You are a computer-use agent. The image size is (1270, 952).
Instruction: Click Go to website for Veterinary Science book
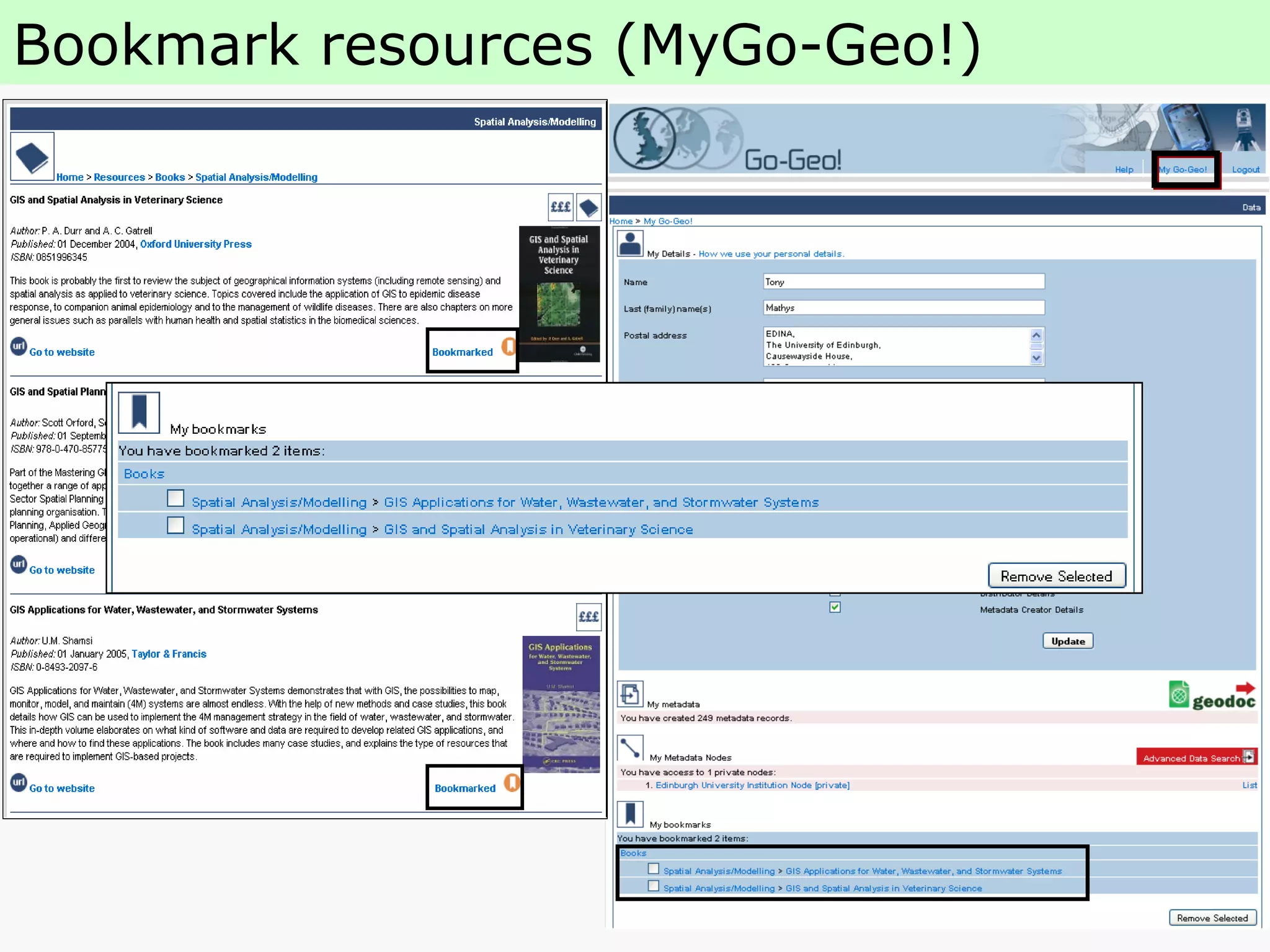[x=62, y=352]
